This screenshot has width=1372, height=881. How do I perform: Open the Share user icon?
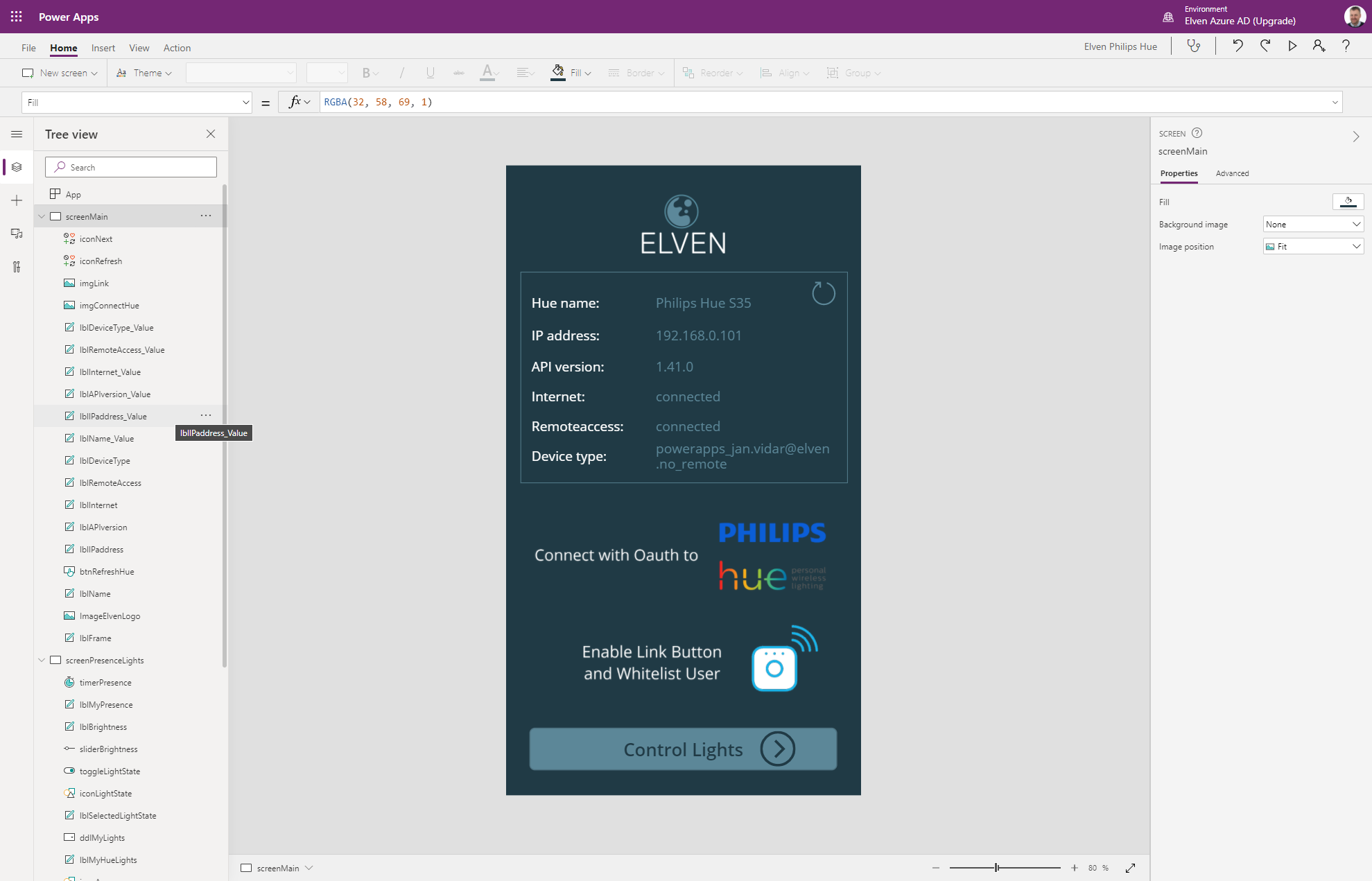point(1319,46)
